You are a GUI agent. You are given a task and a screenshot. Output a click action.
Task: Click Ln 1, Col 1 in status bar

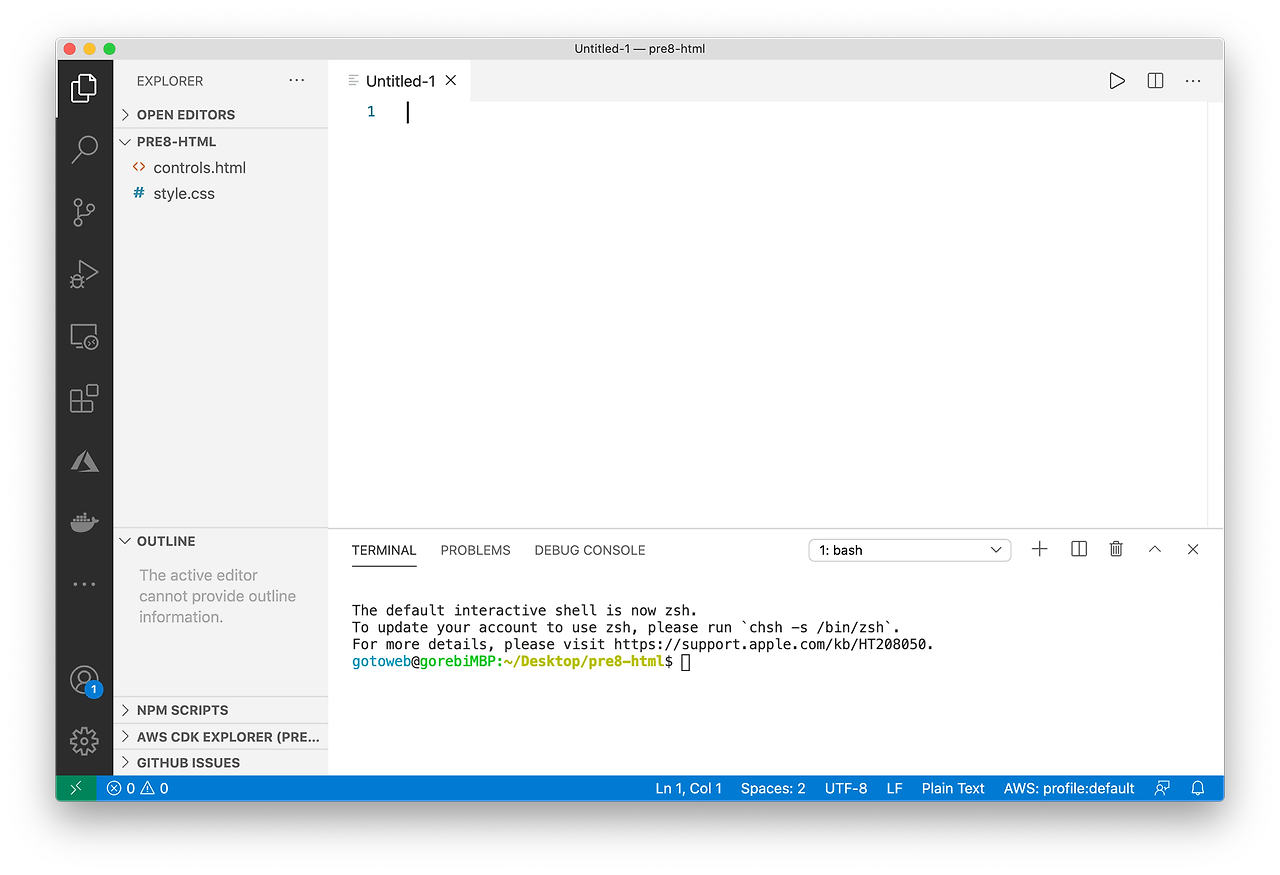pos(689,788)
